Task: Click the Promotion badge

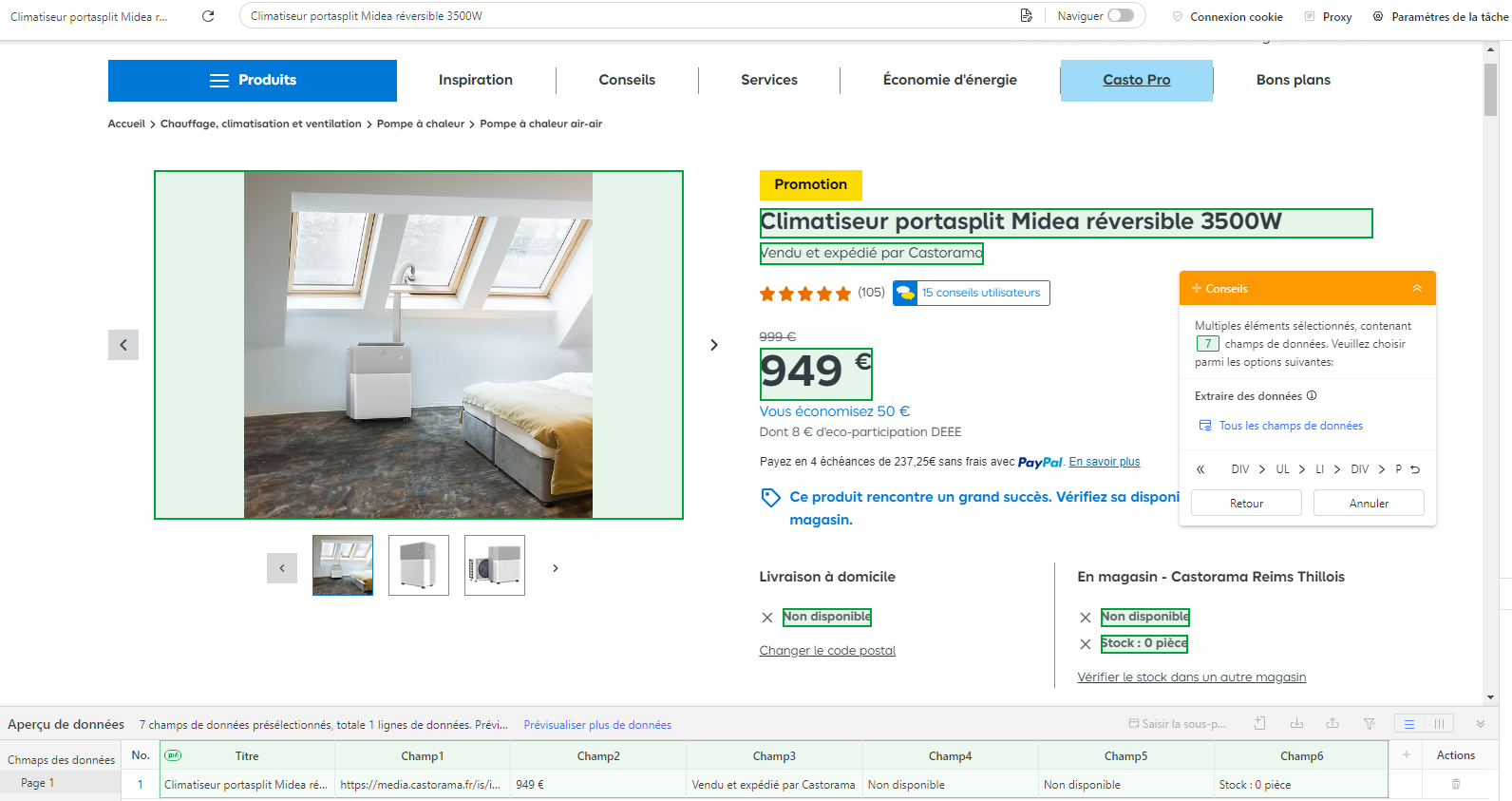Action: [811, 185]
